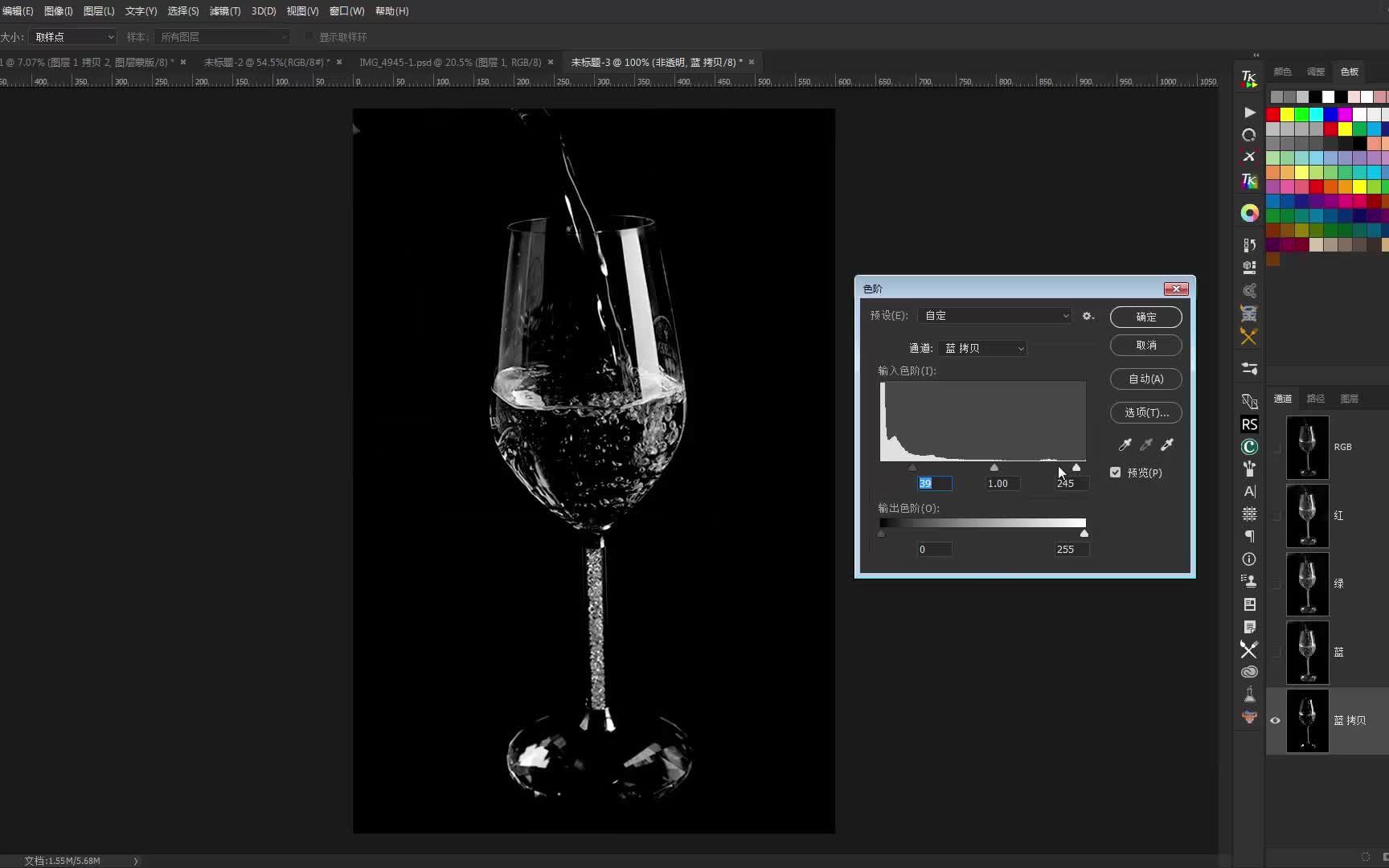Switch to the 路径 paths tab
Viewport: 1389px width, 868px height.
click(1316, 399)
